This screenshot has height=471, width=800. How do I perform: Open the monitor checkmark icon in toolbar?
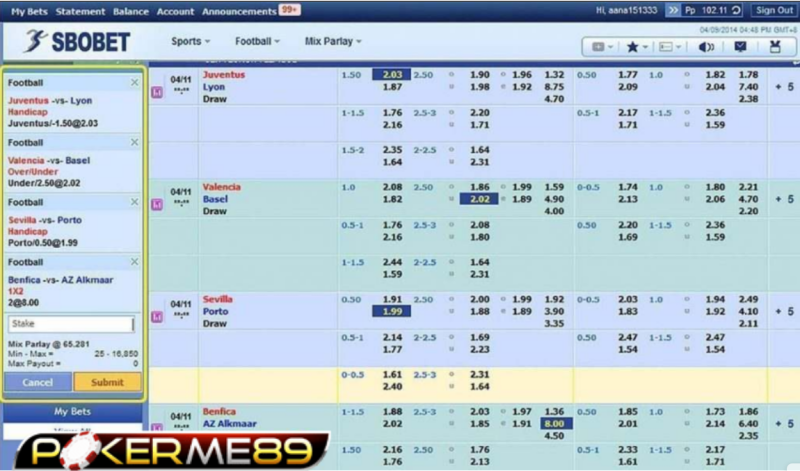tap(740, 47)
